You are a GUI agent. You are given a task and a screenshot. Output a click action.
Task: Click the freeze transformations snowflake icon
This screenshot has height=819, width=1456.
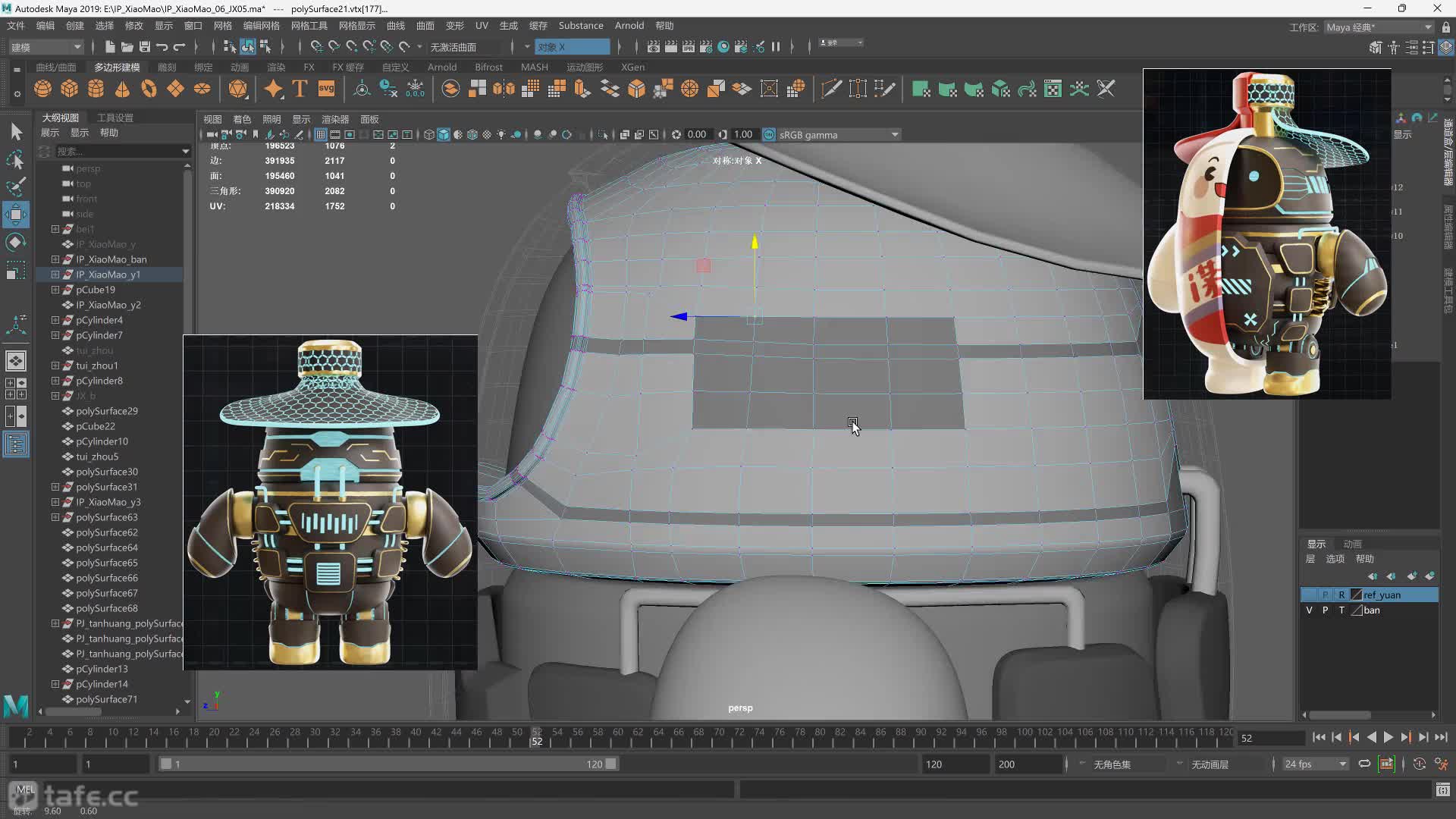click(416, 89)
